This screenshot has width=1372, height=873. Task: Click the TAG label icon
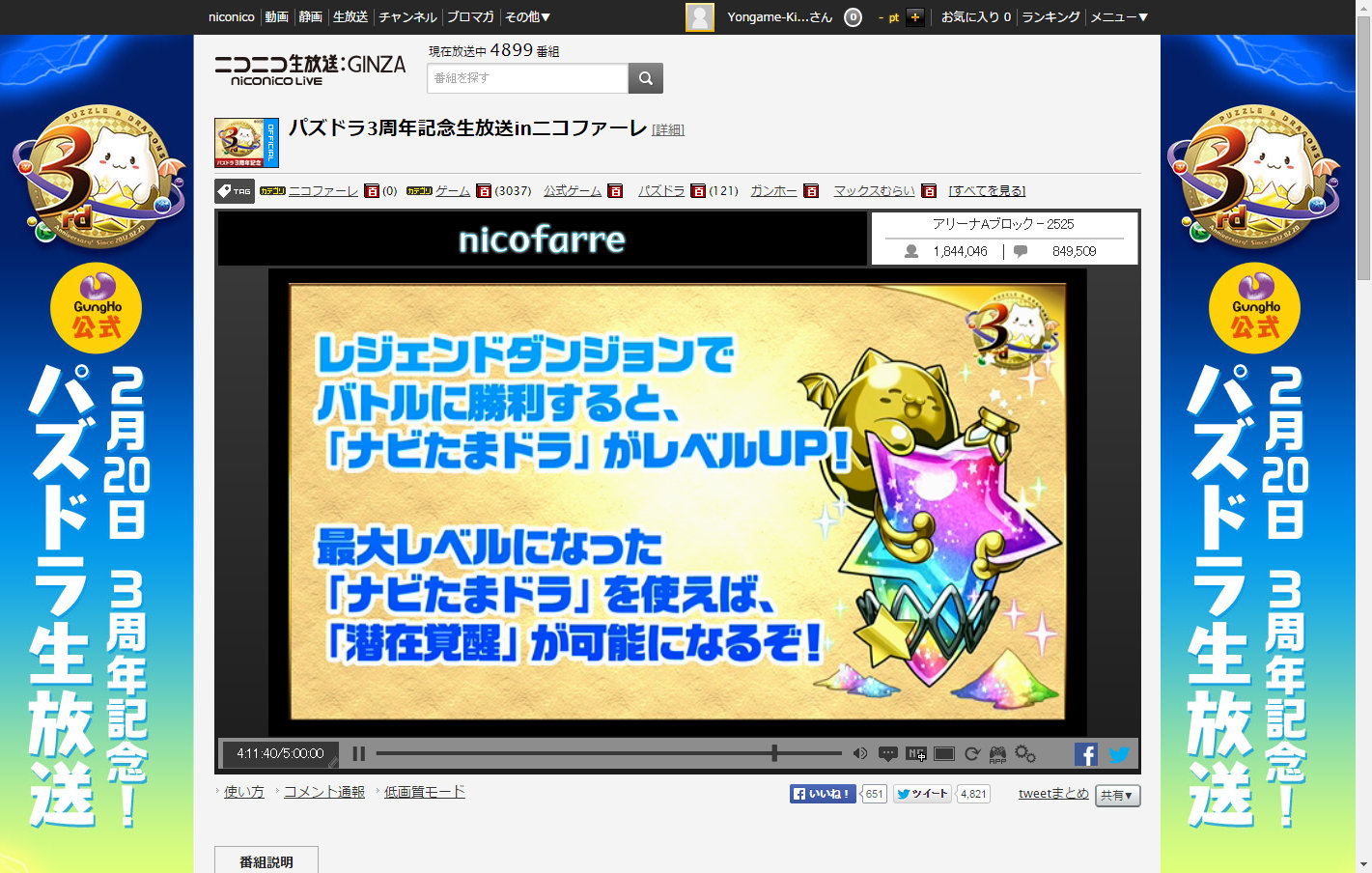pyautogui.click(x=235, y=191)
